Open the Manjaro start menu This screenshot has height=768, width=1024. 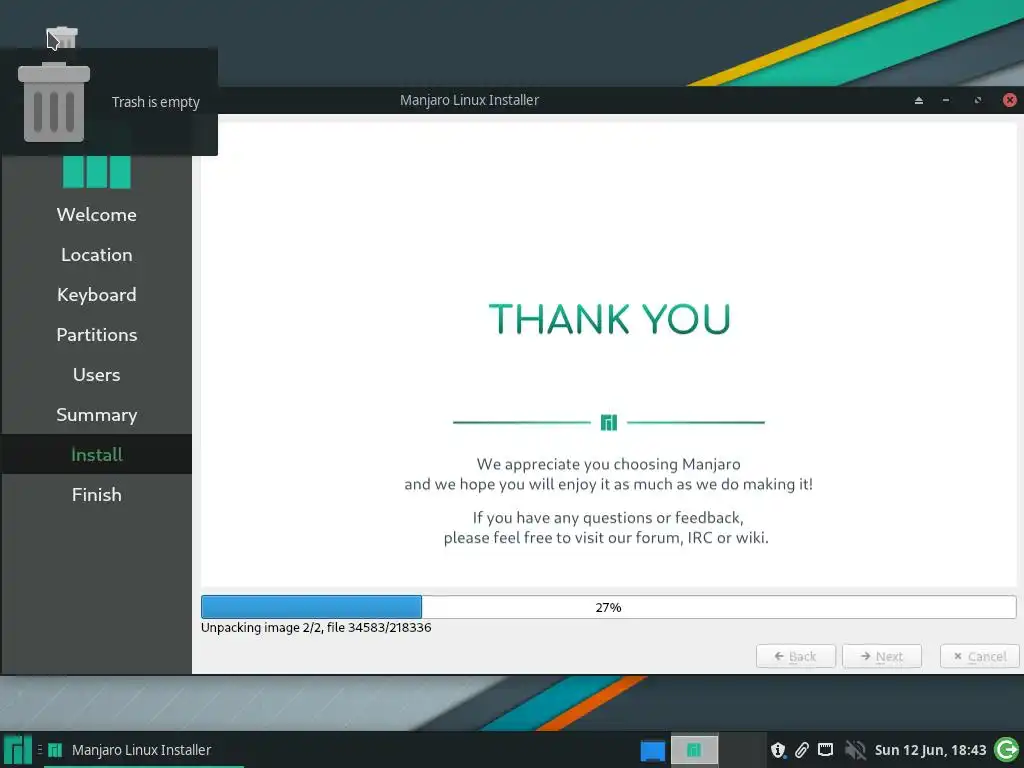(17, 750)
